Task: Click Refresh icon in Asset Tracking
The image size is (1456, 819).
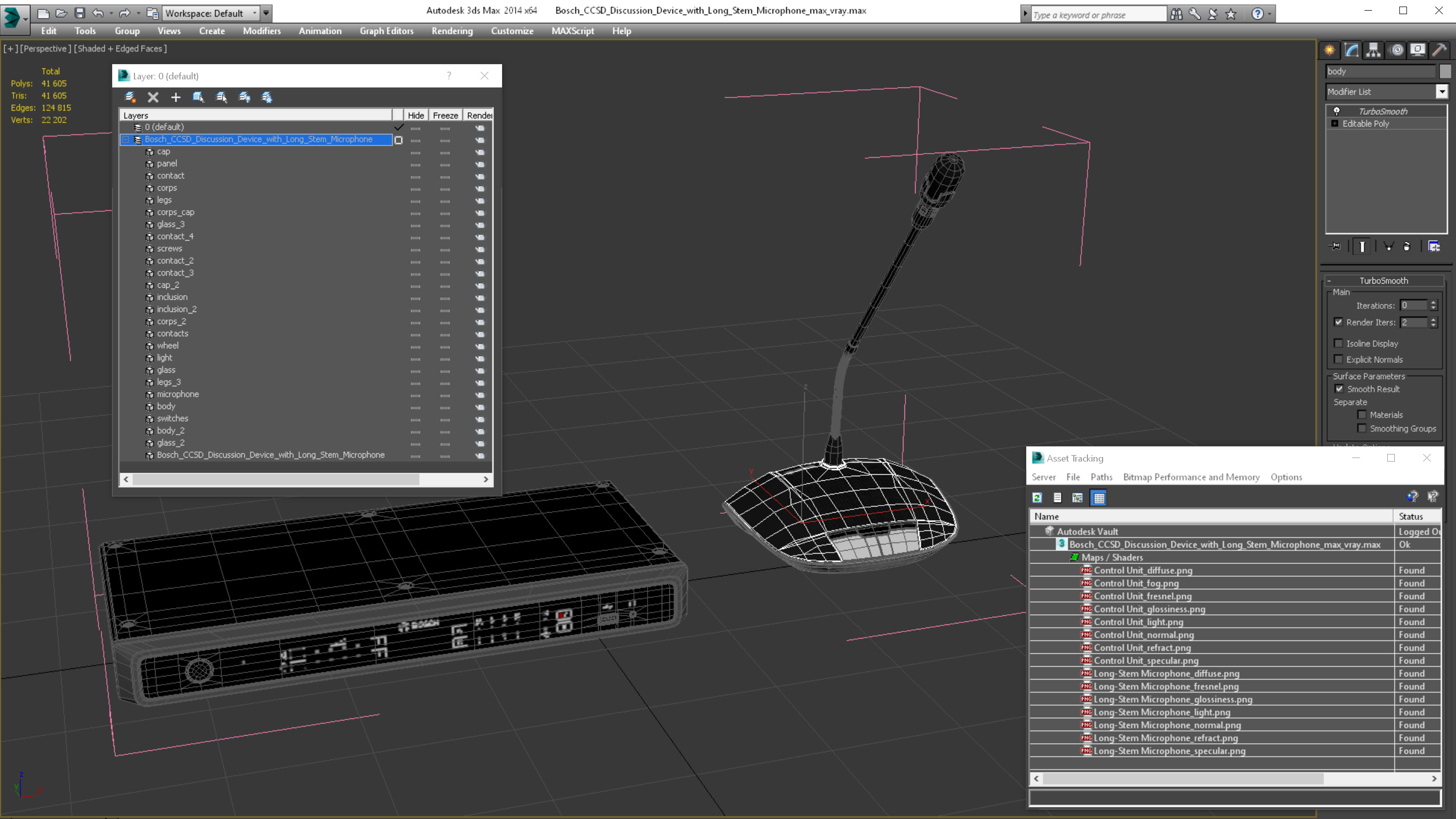Action: (x=1037, y=497)
